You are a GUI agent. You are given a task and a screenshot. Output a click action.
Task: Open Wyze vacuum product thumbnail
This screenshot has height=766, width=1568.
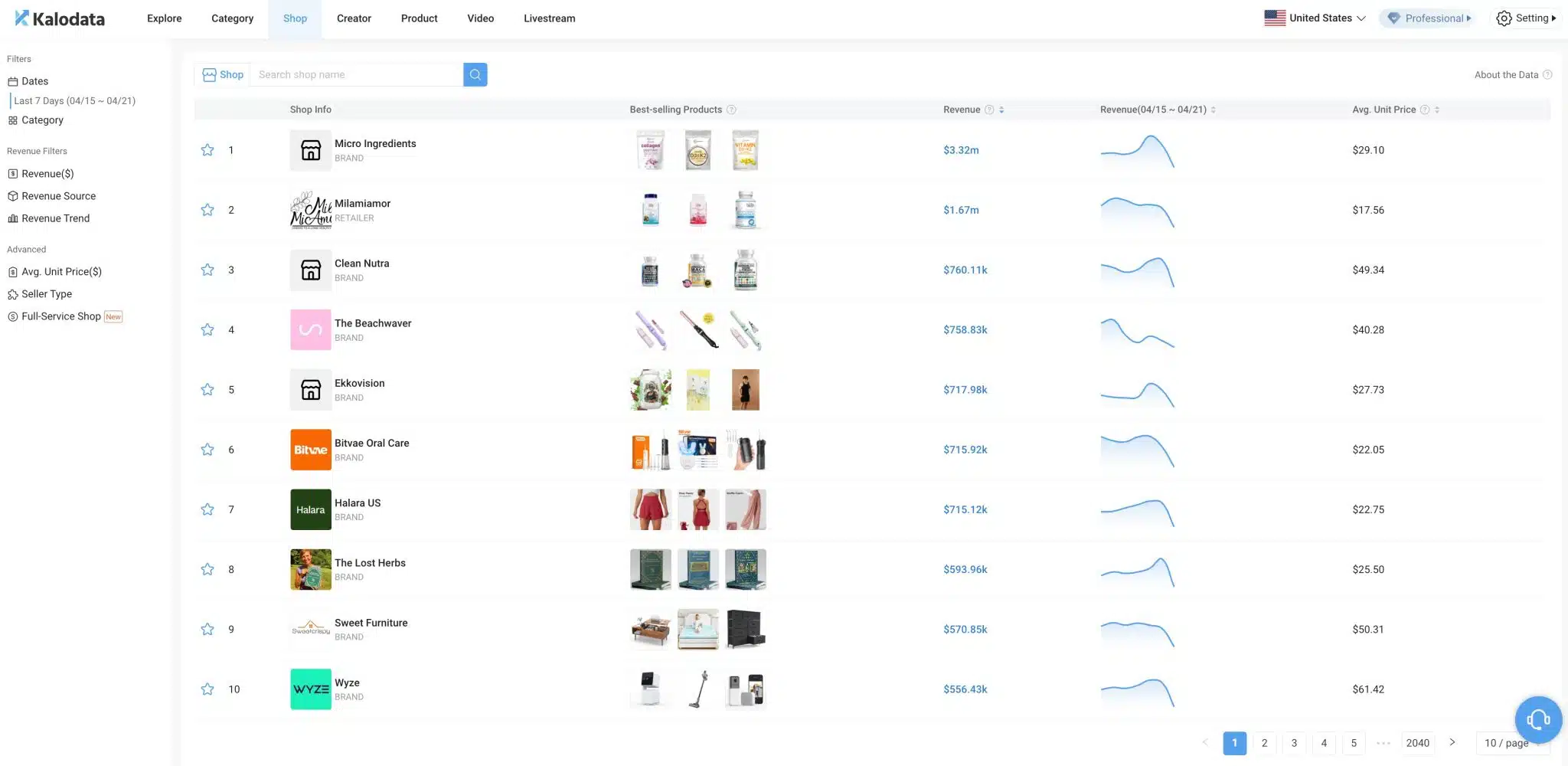click(698, 689)
